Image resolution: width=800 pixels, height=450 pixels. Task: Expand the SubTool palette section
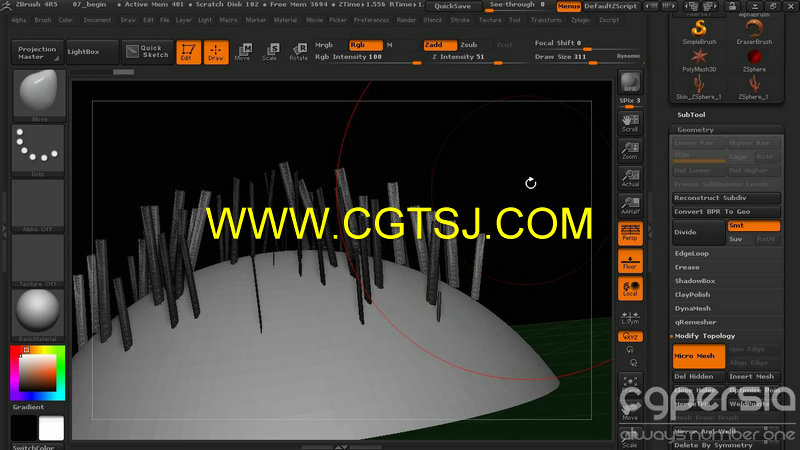click(x=691, y=115)
